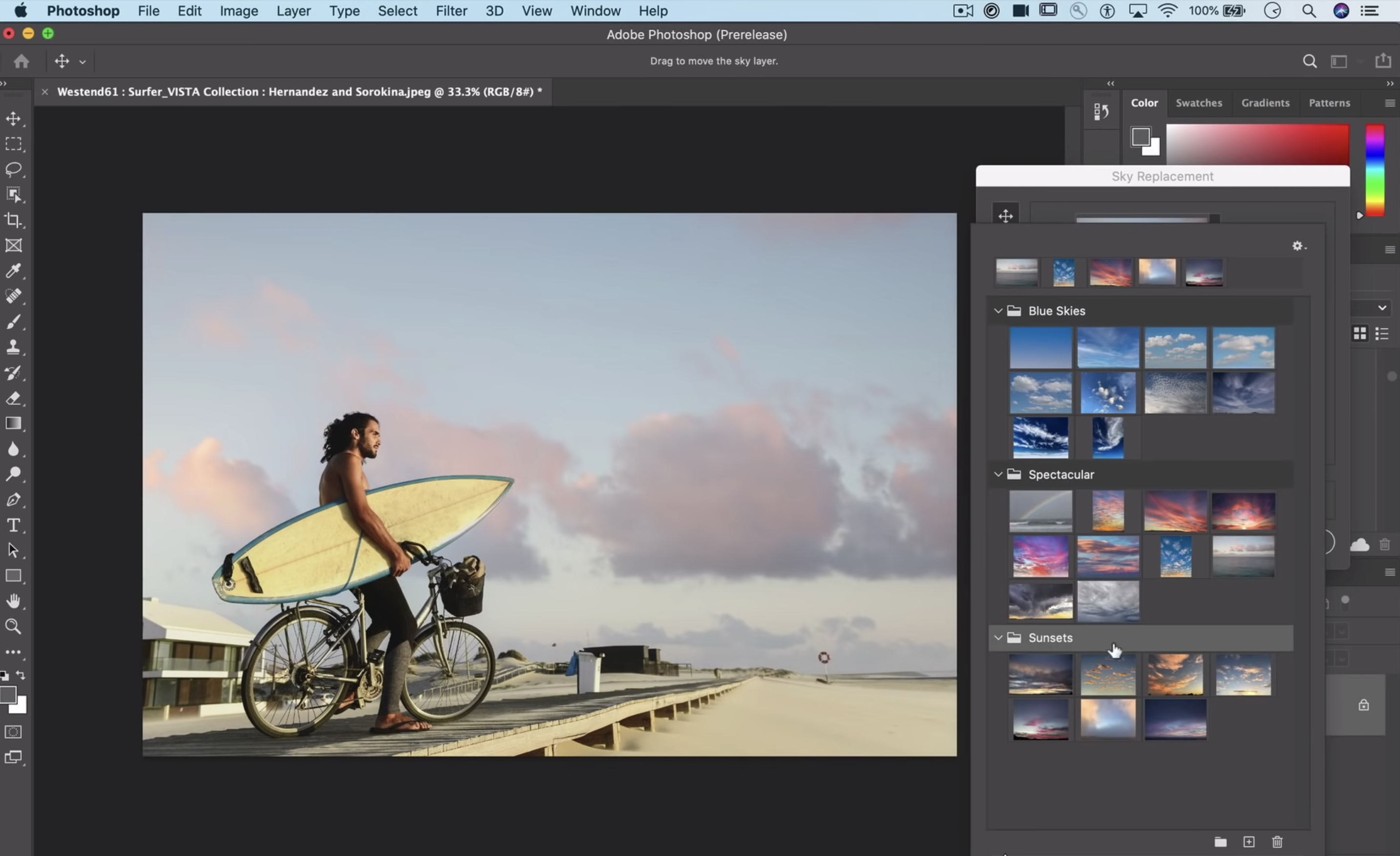Image resolution: width=1400 pixels, height=856 pixels.
Task: Select the Rectangle shape tool
Action: pyautogui.click(x=14, y=576)
